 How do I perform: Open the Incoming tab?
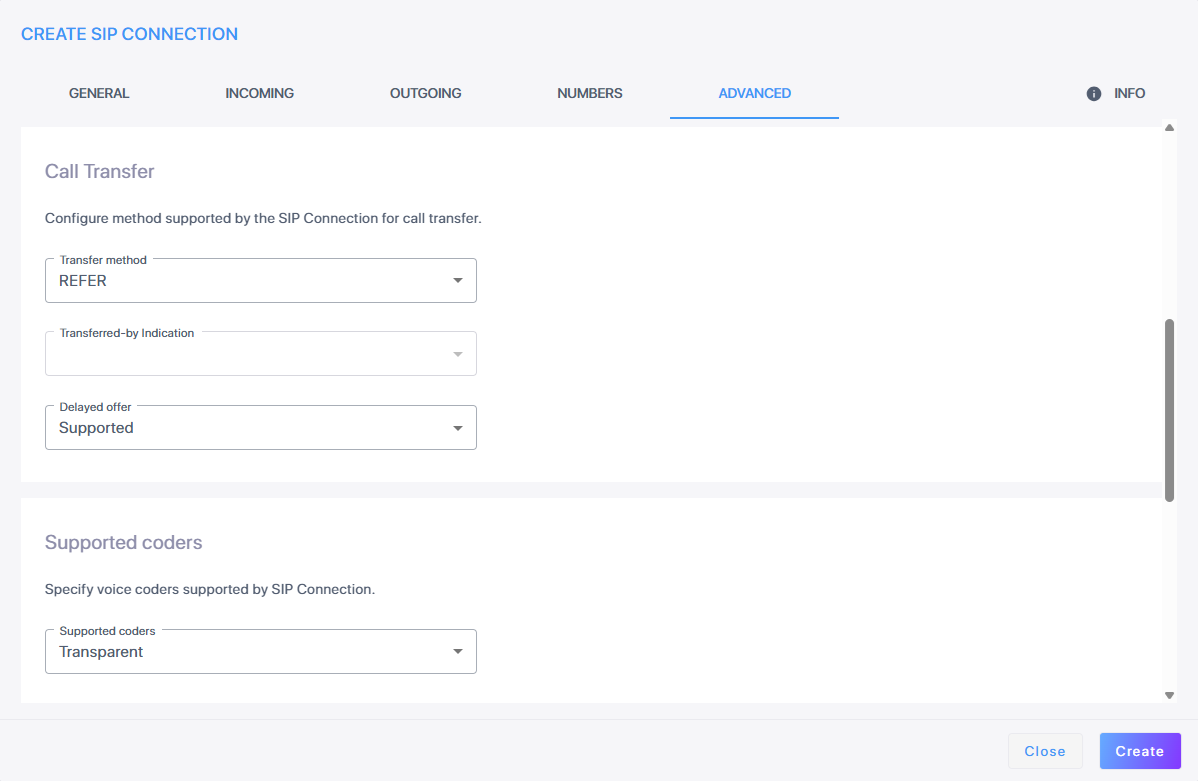tap(260, 94)
